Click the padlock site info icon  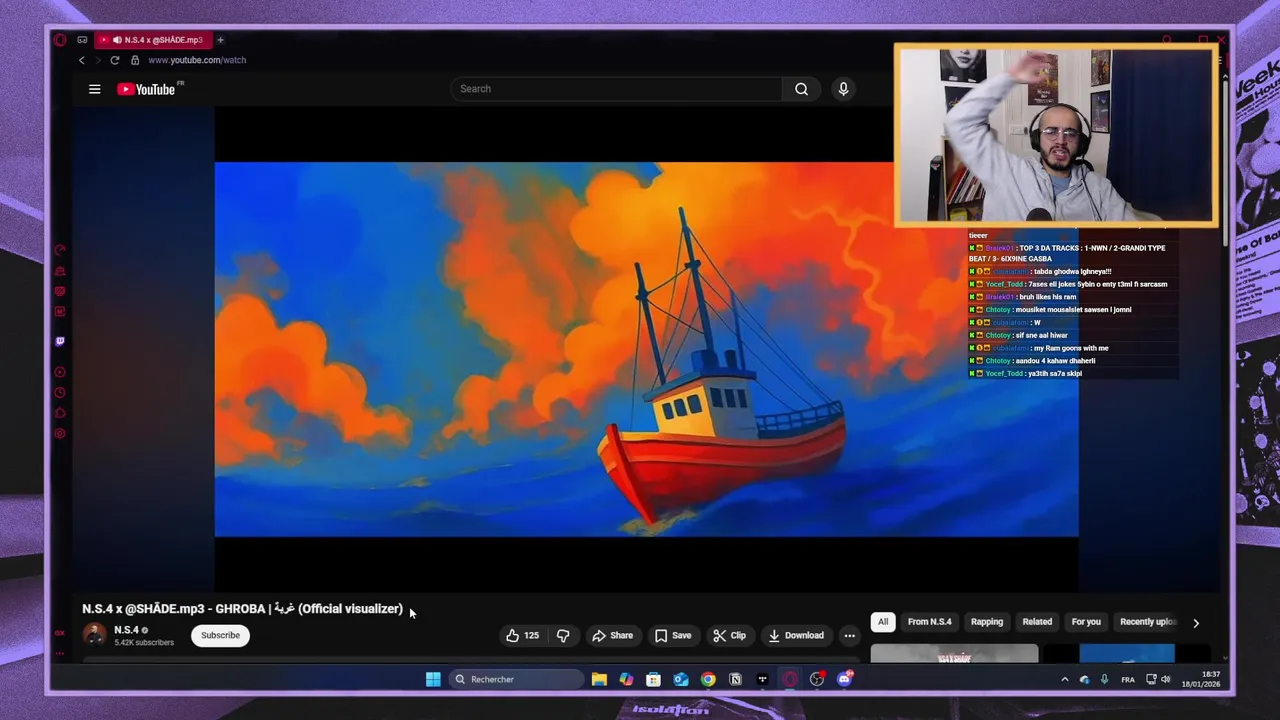tap(135, 60)
